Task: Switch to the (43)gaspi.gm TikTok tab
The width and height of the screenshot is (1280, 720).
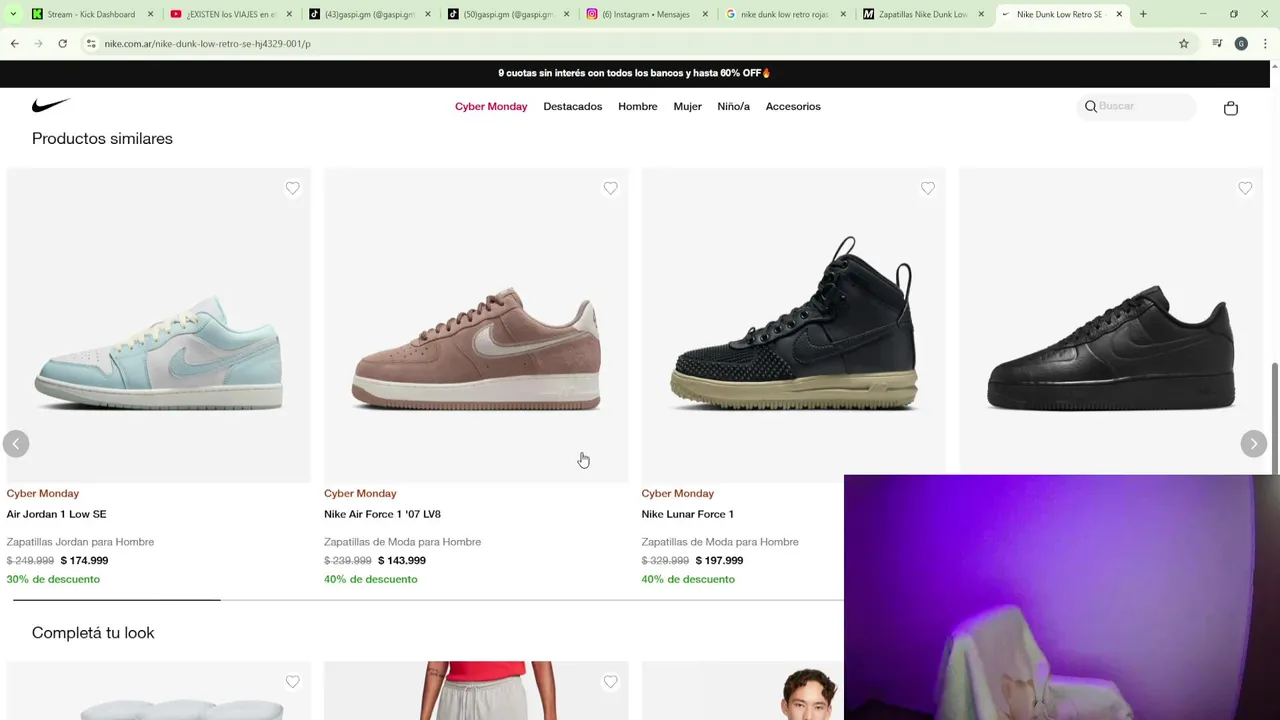Action: (x=369, y=14)
